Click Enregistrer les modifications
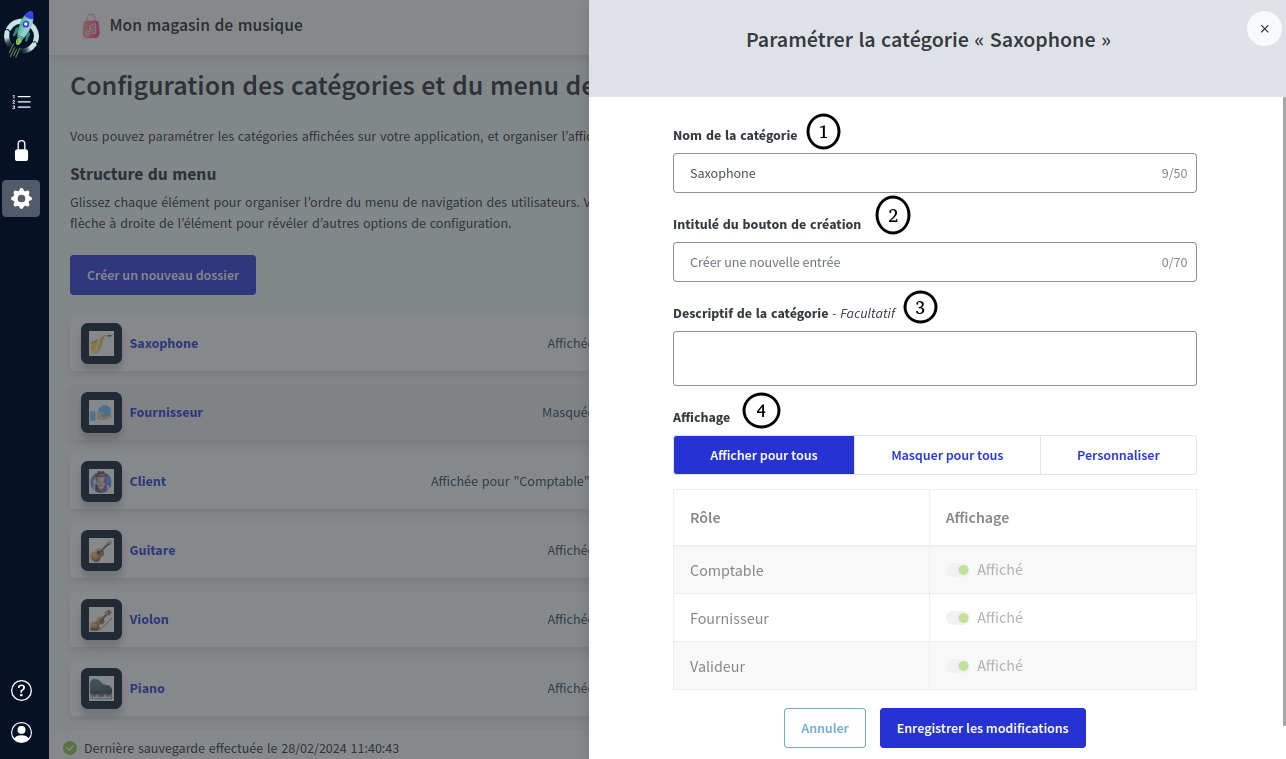This screenshot has width=1286, height=759. tap(982, 728)
